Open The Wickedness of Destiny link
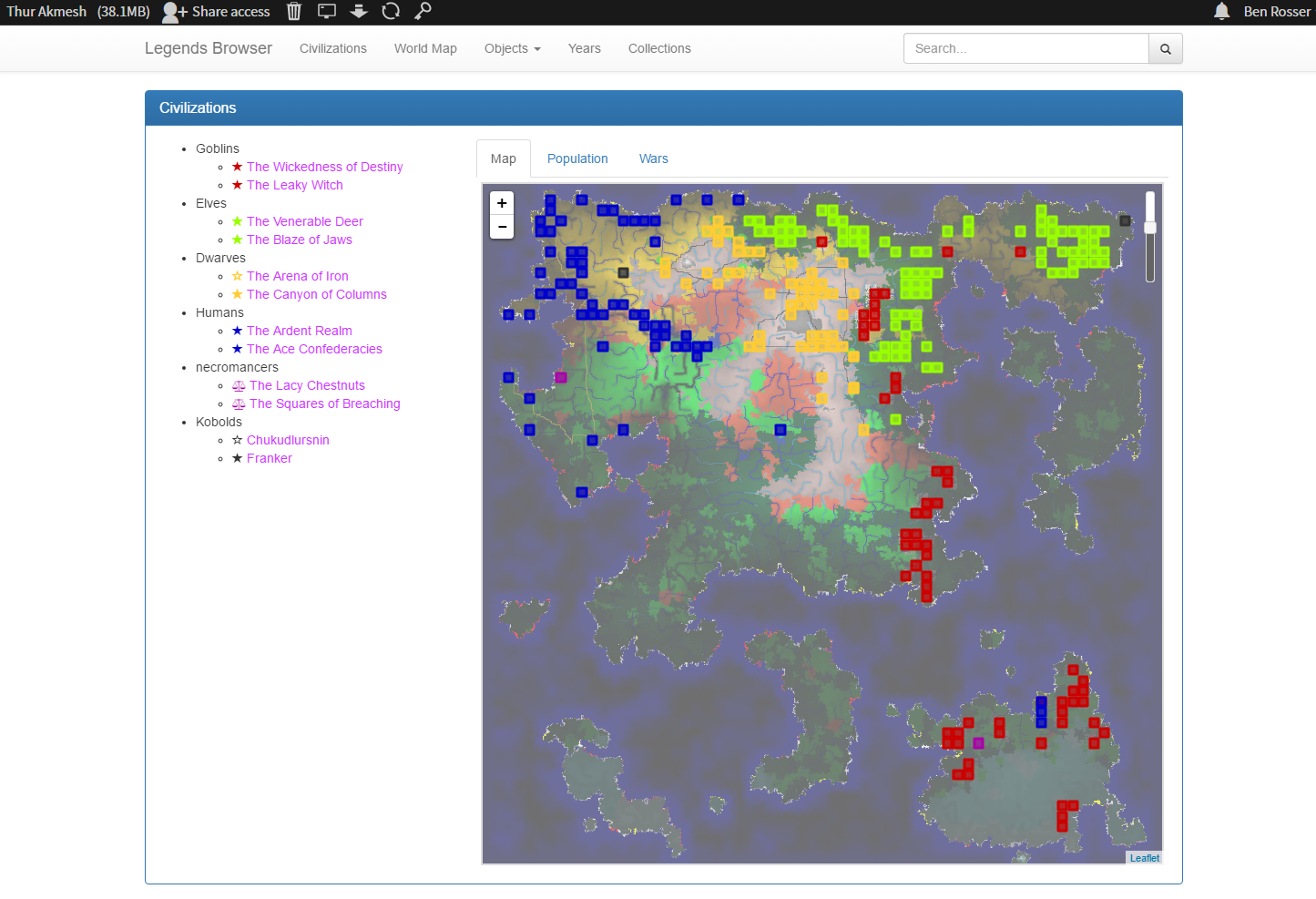This screenshot has width=1316, height=899. 324,167
